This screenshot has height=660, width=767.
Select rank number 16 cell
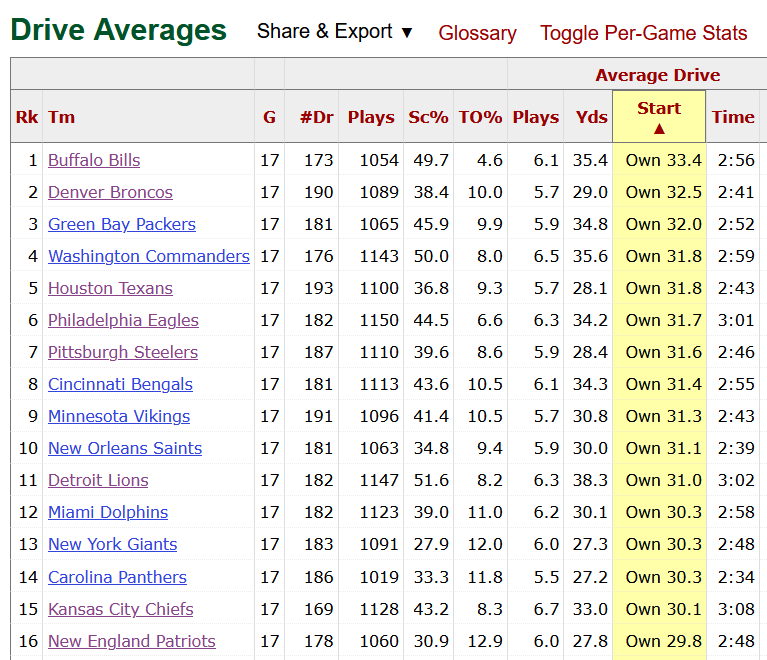(x=28, y=641)
